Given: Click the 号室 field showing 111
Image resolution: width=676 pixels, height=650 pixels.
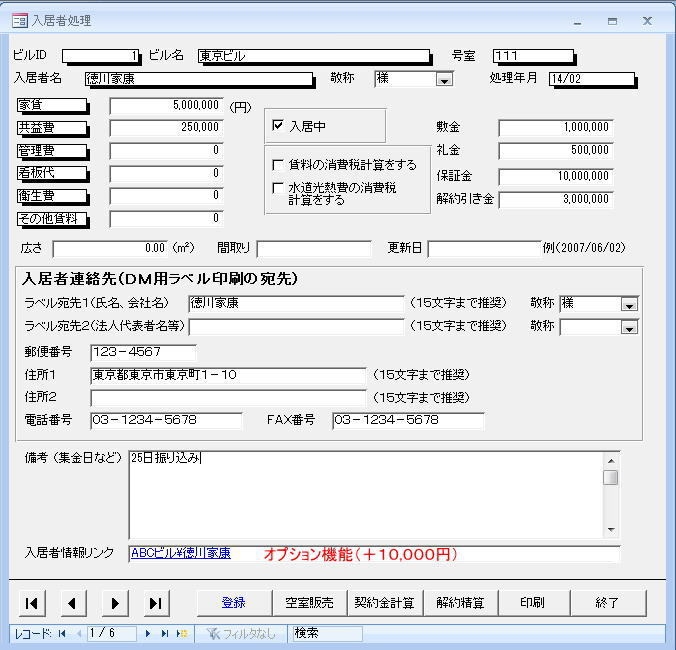Looking at the screenshot, I should click(x=533, y=56).
